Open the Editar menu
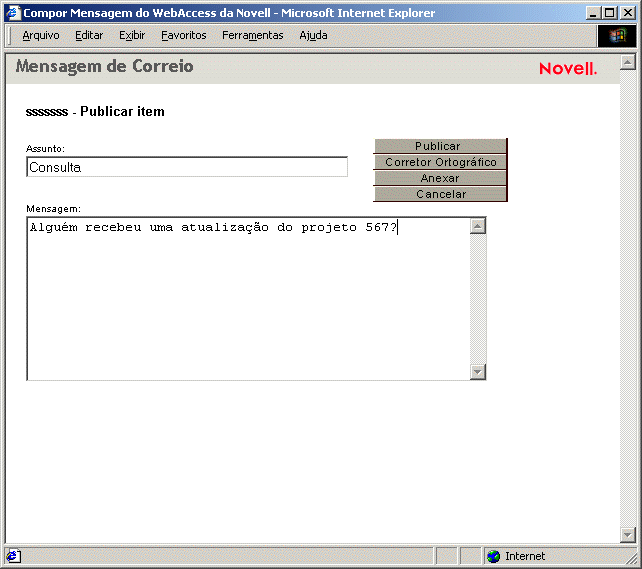 [89, 36]
